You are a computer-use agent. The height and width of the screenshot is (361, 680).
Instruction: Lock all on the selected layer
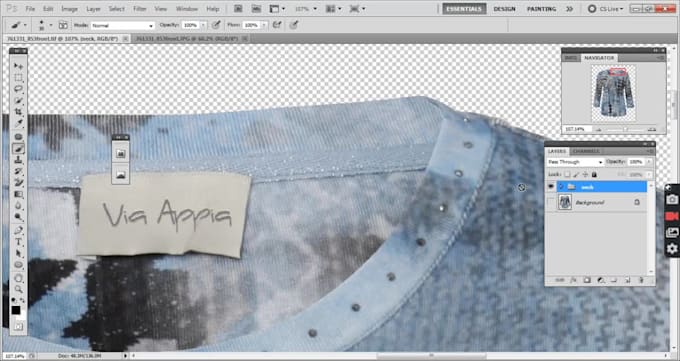pos(594,174)
